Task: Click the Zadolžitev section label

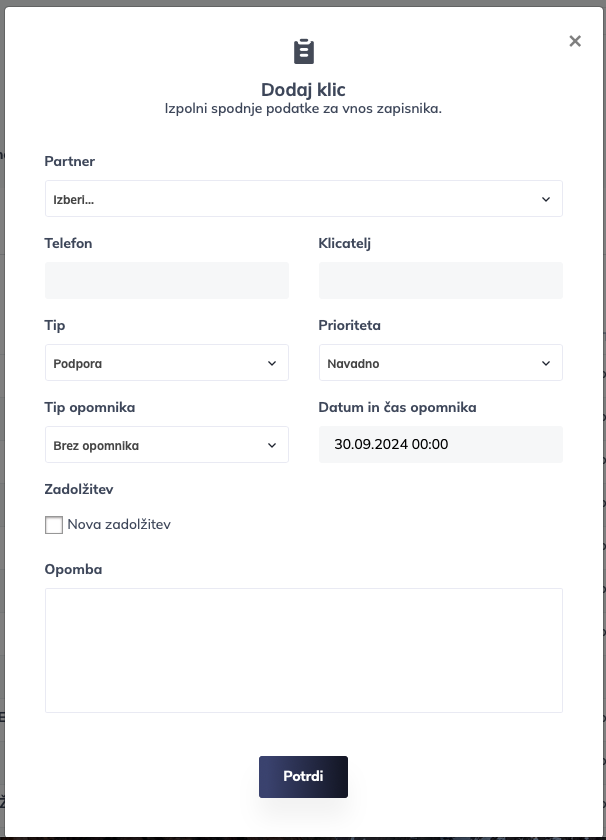Action: 79,490
